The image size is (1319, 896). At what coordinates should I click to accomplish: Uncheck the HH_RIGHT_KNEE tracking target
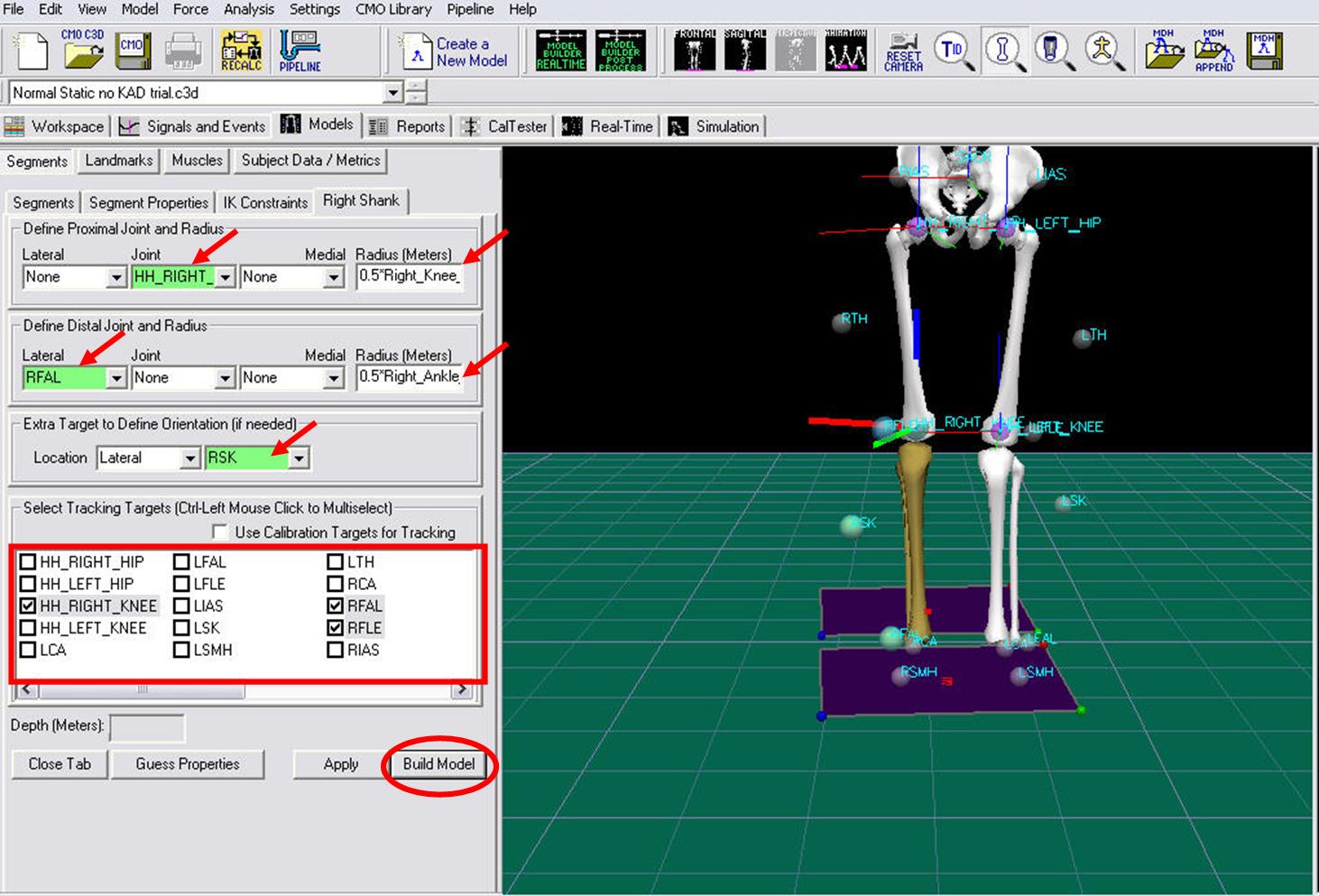(28, 605)
